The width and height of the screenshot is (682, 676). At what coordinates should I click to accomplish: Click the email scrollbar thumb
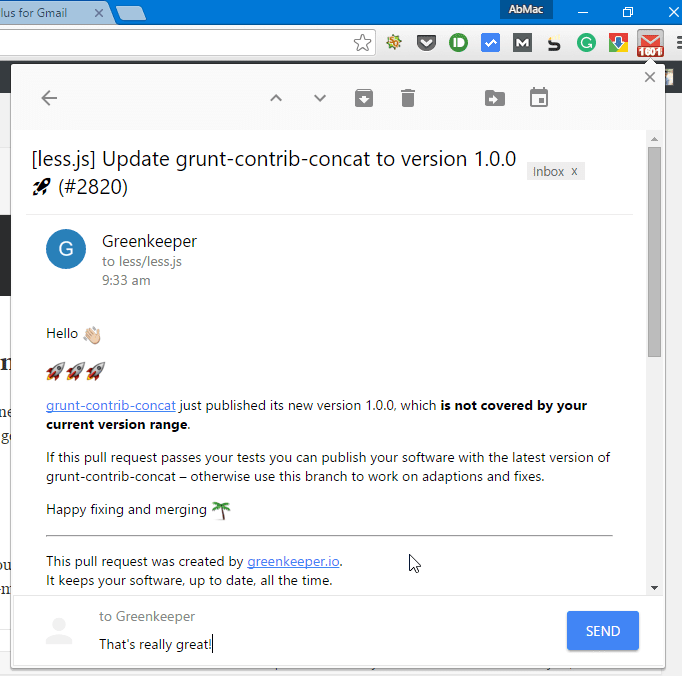(x=654, y=252)
